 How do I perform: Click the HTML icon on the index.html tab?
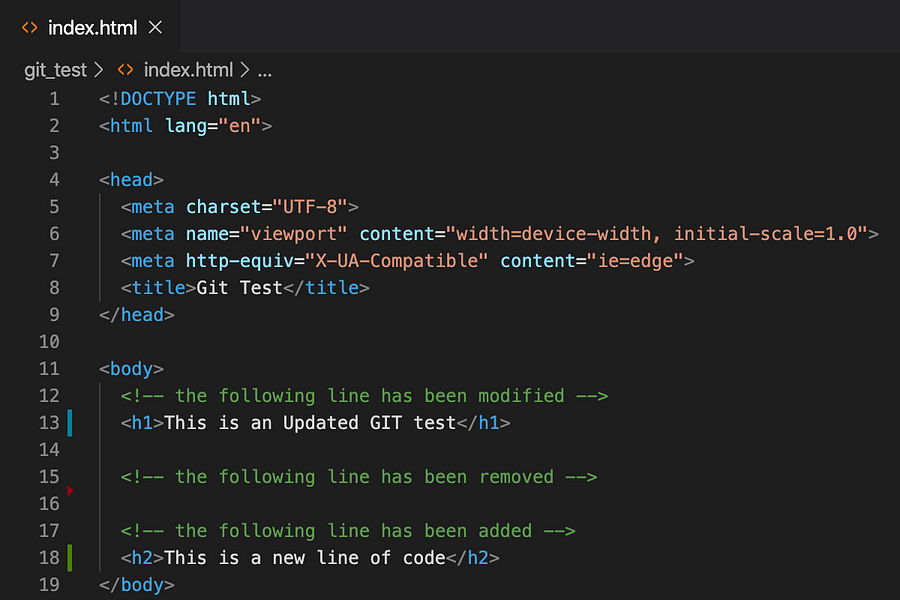click(x=29, y=28)
